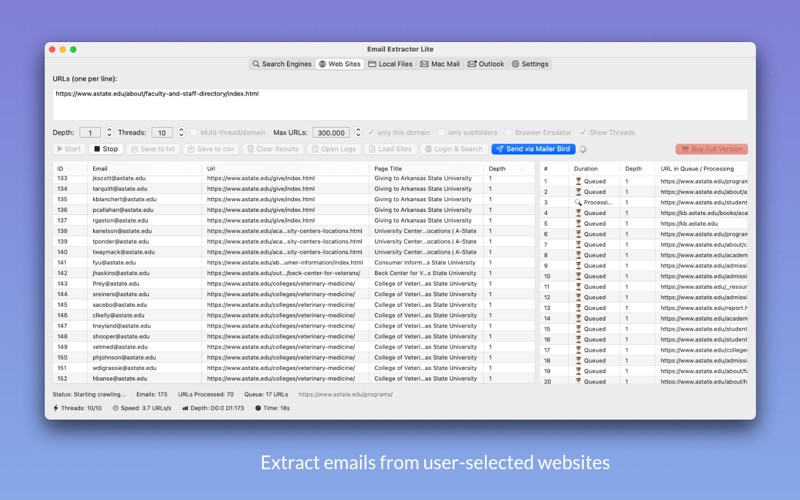Image resolution: width=800 pixels, height=500 pixels.
Task: Send via Mailer Bird
Action: [533, 149]
